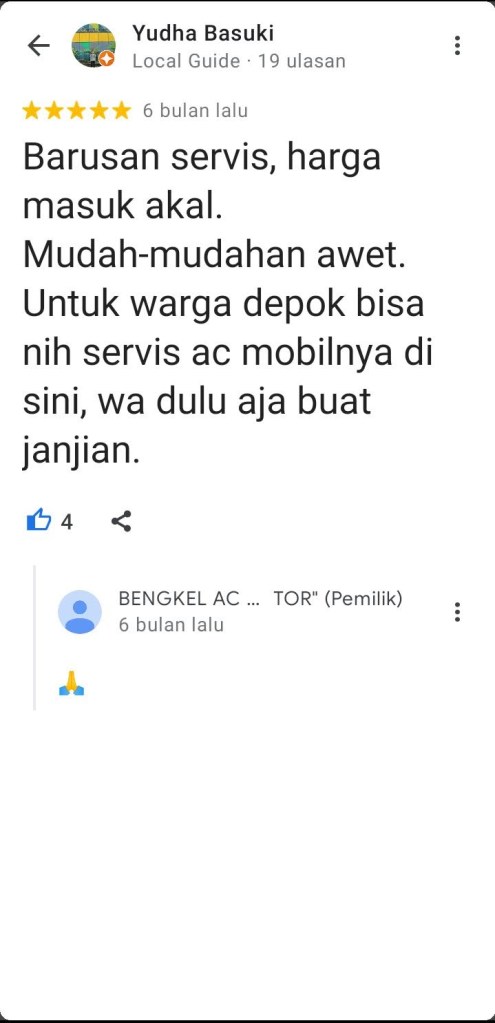Open the owner reply three-dot menu
495x1023 pixels.
point(457,612)
